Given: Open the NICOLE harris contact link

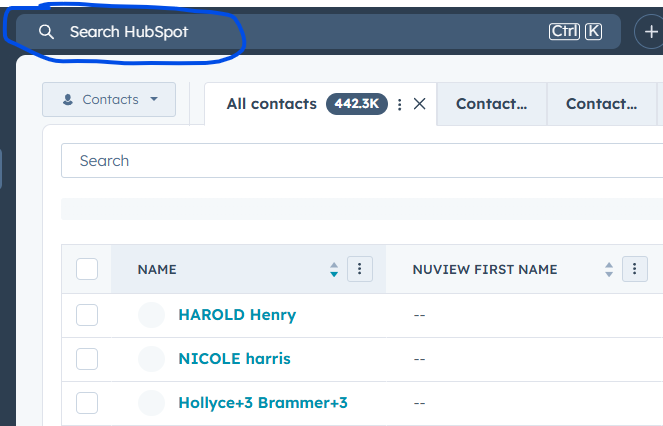Looking at the screenshot, I should point(234,358).
